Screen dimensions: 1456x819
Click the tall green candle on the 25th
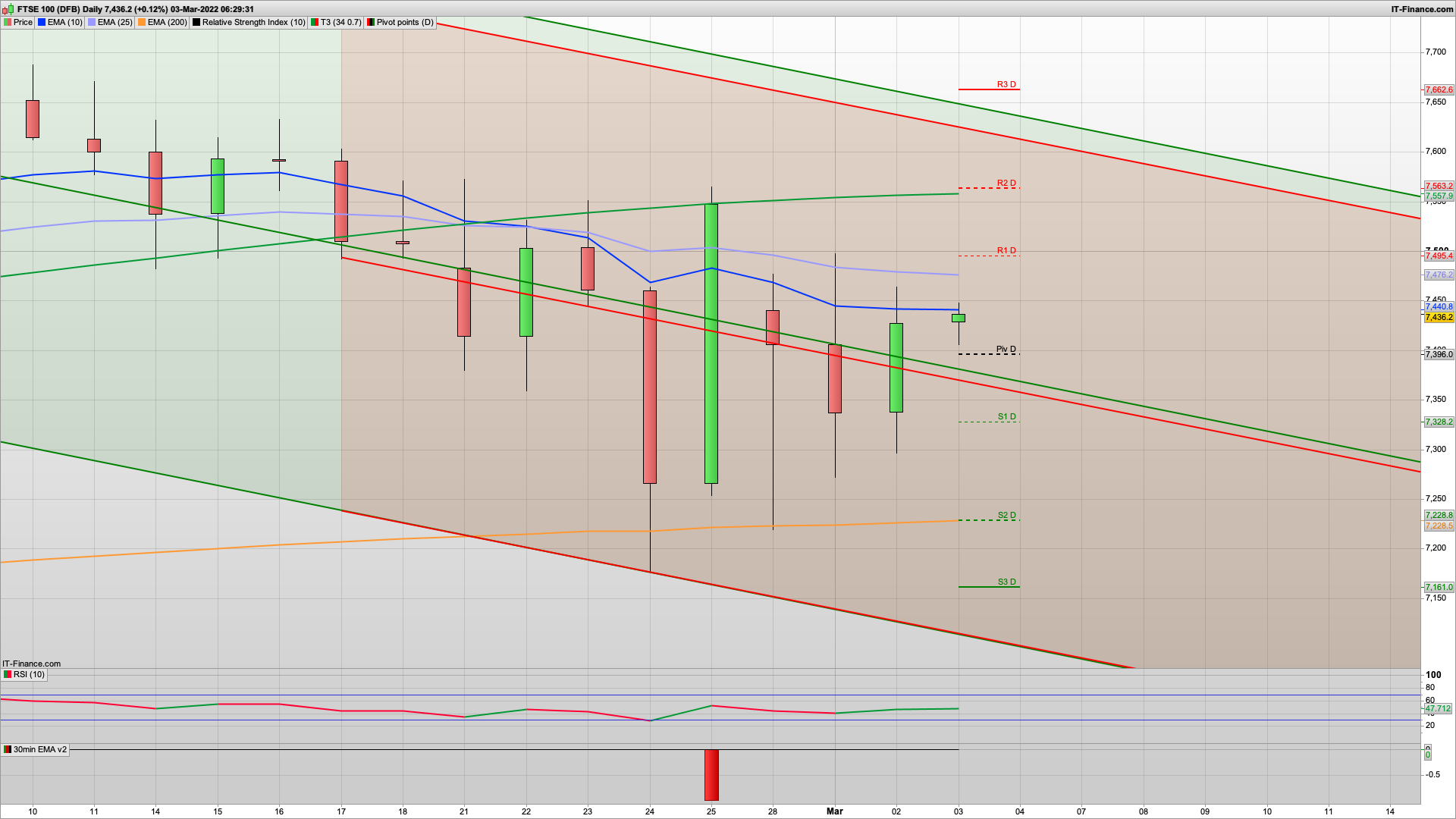pyautogui.click(x=711, y=343)
